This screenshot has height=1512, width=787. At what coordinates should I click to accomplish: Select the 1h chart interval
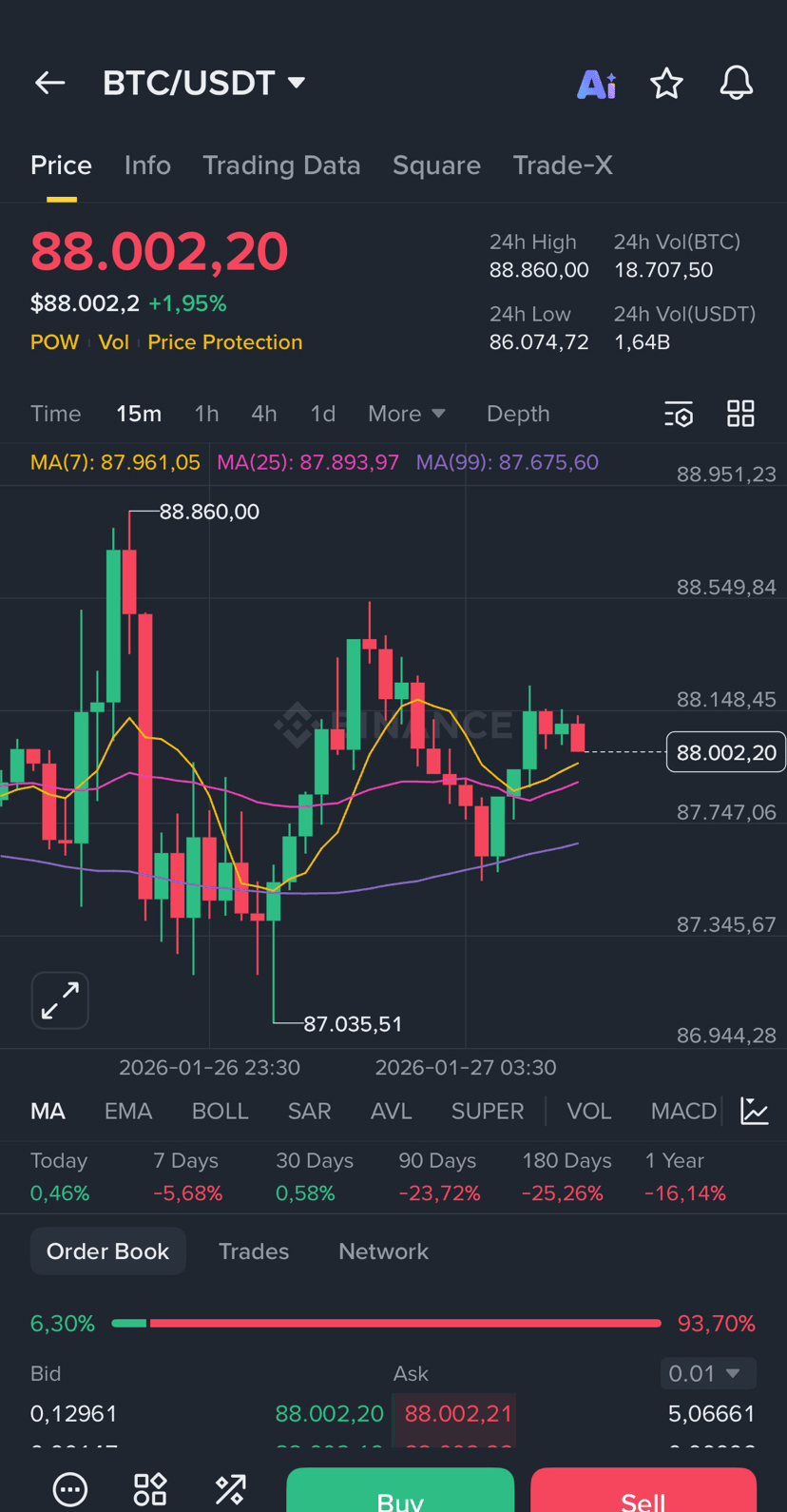tap(206, 414)
